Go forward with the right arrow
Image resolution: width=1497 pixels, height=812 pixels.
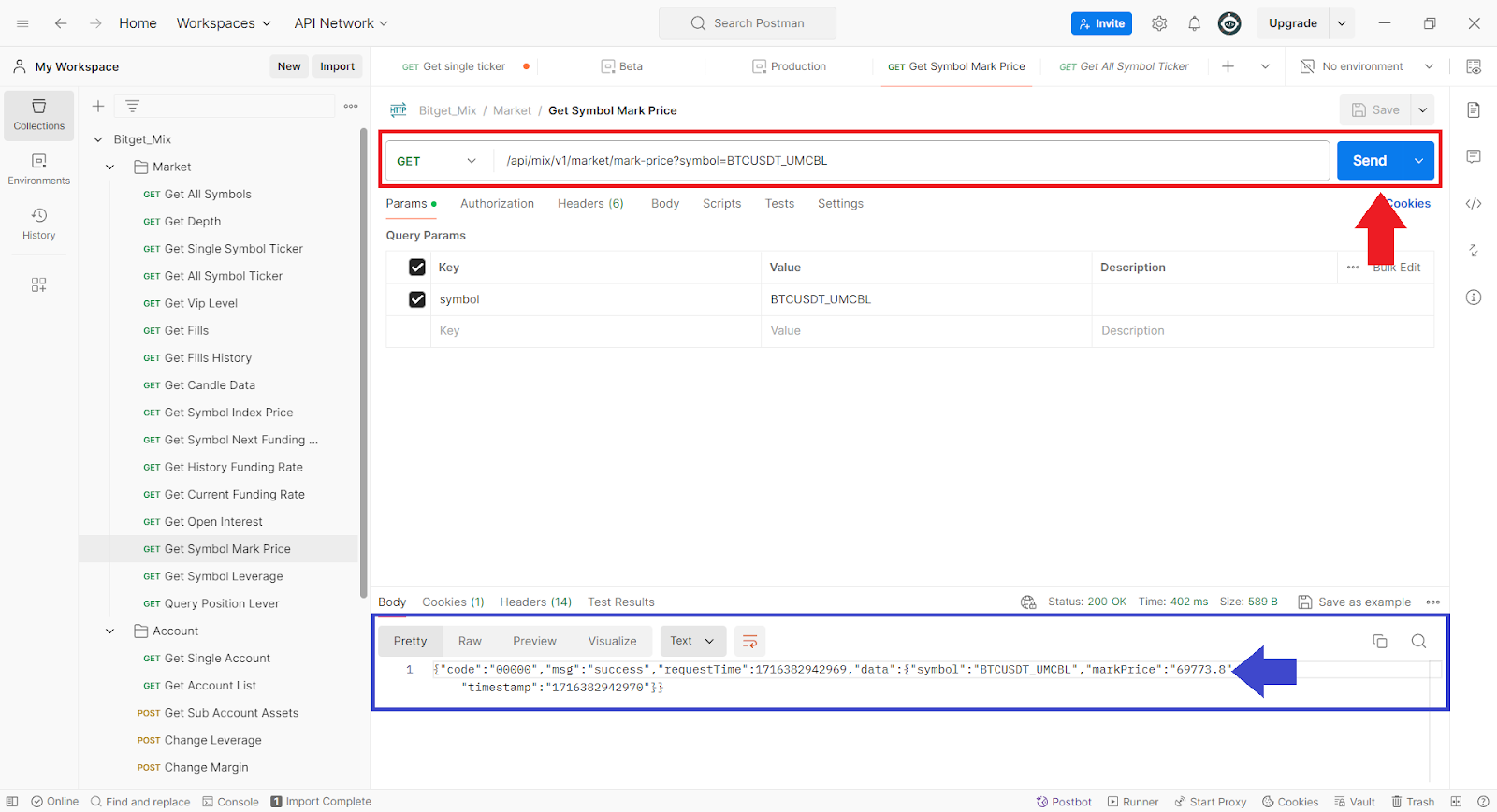(x=95, y=23)
